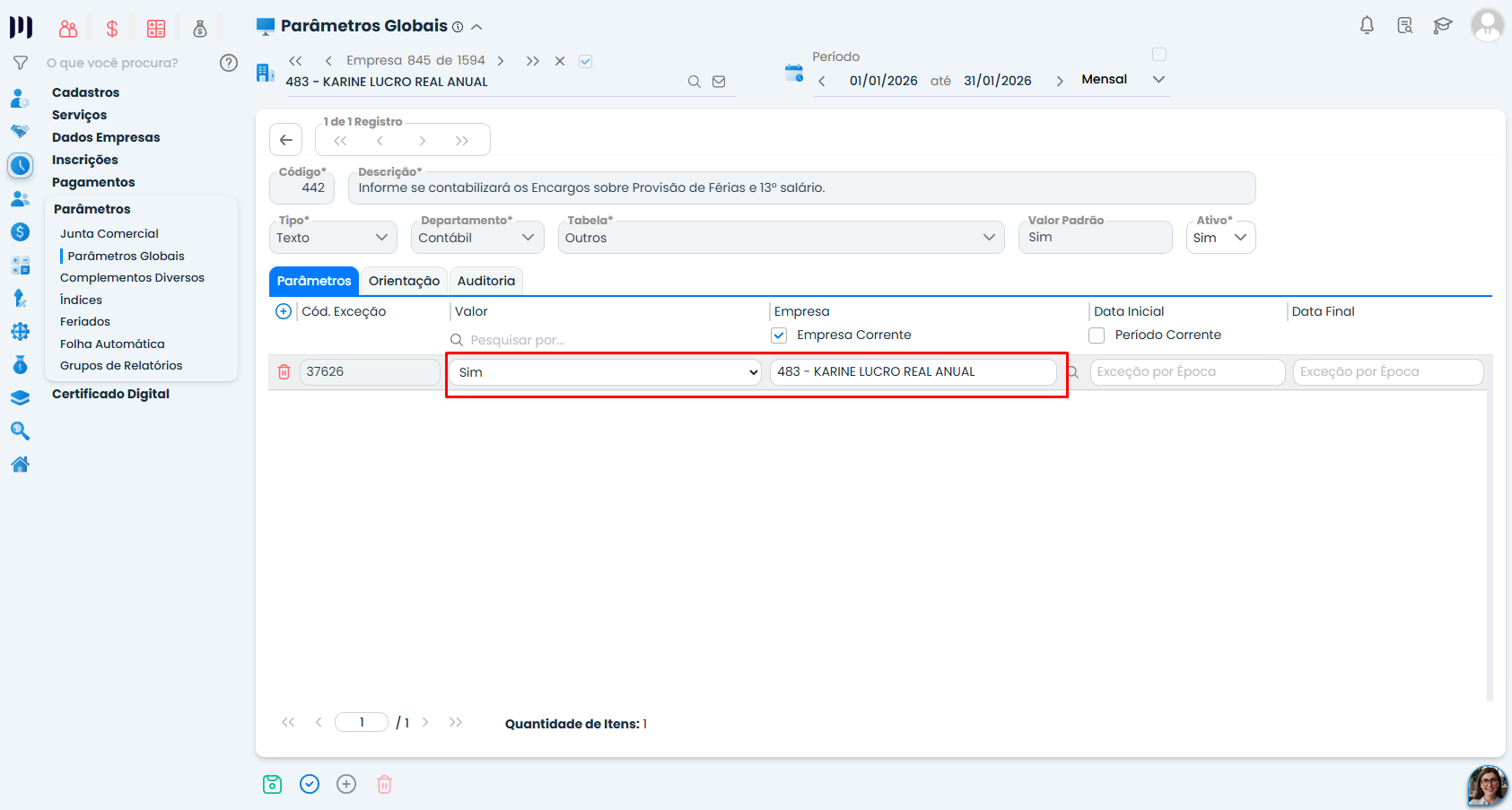Image resolution: width=1512 pixels, height=810 pixels.
Task: Open Certificado Digital section
Action: tap(110, 394)
